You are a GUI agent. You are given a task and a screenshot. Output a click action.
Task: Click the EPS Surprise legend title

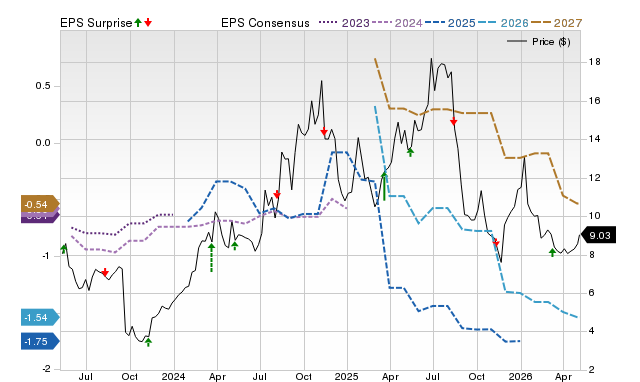96,23
